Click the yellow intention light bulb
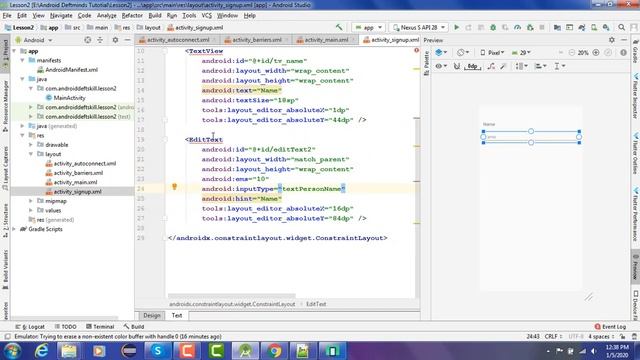The height and width of the screenshot is (360, 640). [x=174, y=187]
